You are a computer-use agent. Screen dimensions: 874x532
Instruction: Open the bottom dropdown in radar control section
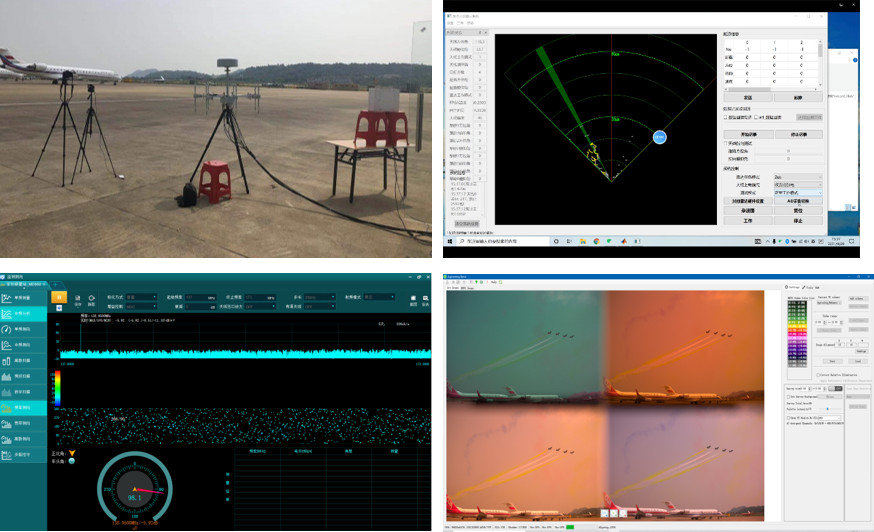pos(798,192)
